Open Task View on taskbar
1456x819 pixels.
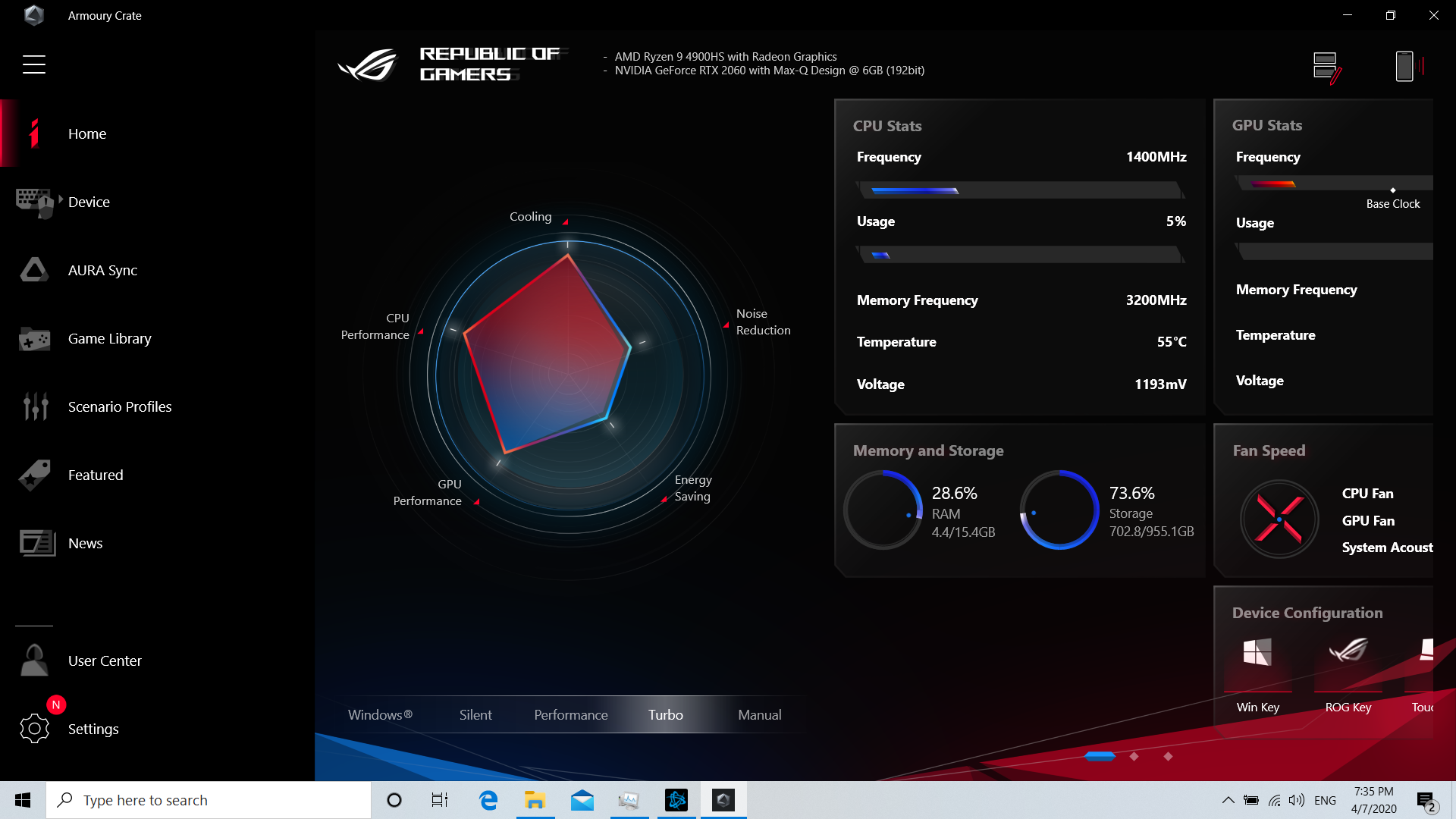point(440,800)
